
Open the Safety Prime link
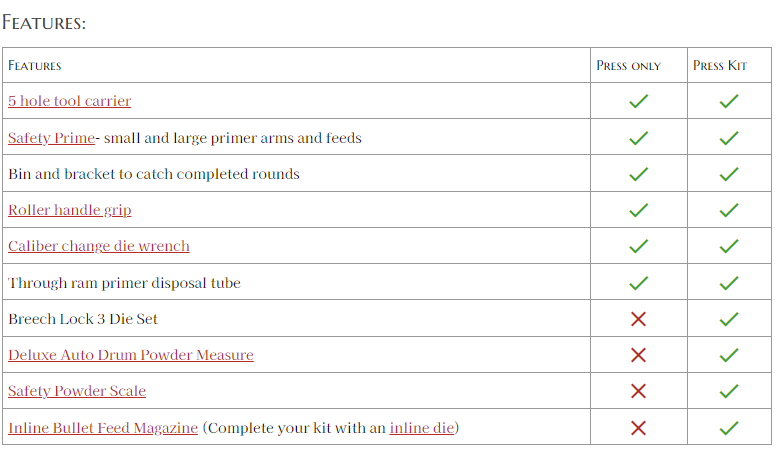pos(51,138)
